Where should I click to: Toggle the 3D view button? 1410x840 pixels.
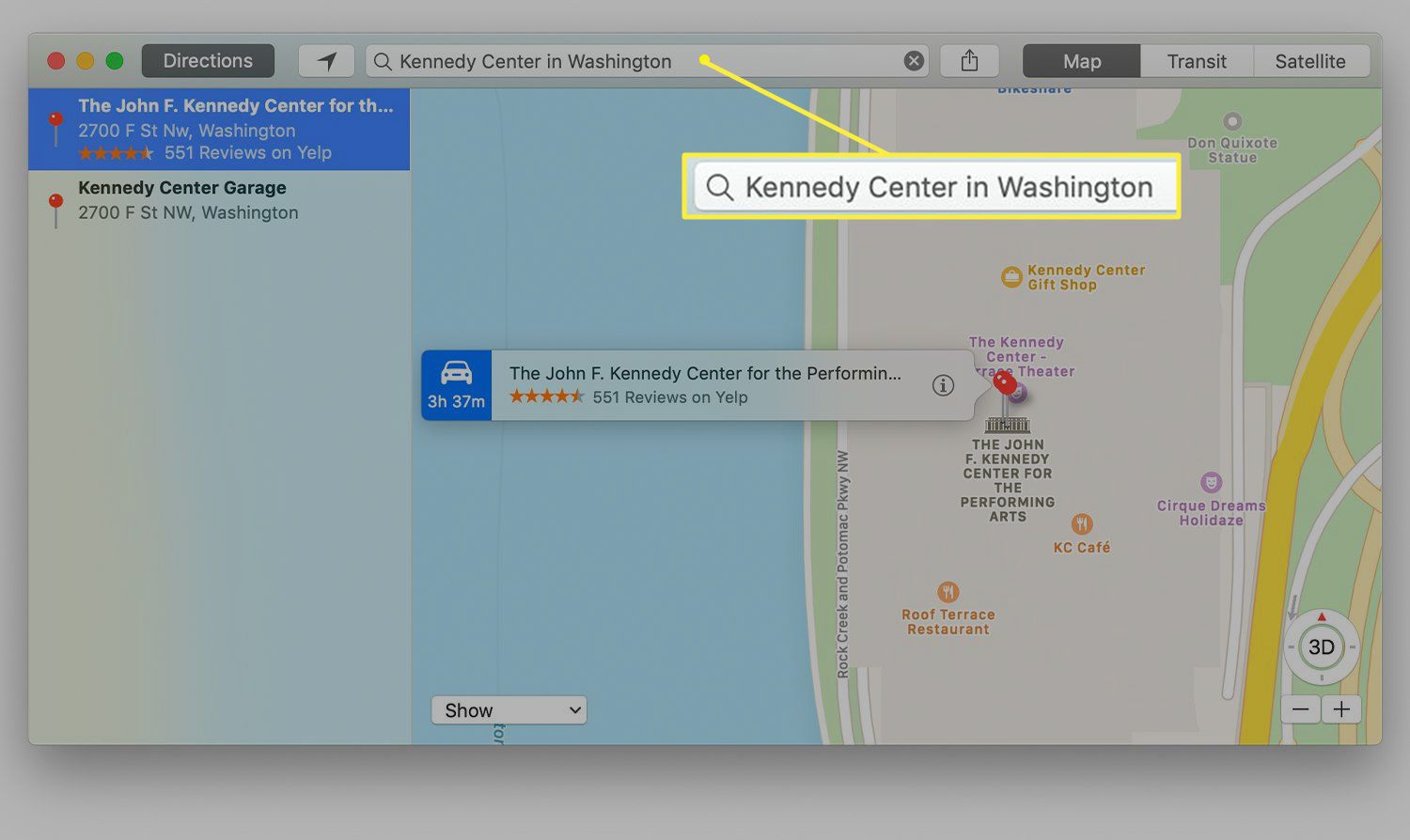click(1322, 646)
